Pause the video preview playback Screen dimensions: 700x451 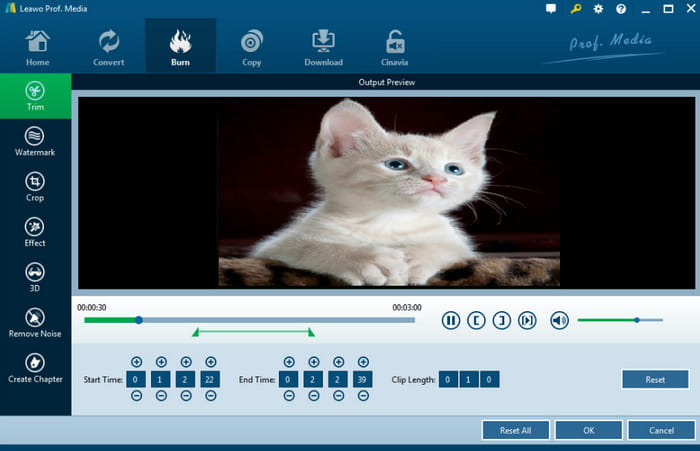pos(451,320)
